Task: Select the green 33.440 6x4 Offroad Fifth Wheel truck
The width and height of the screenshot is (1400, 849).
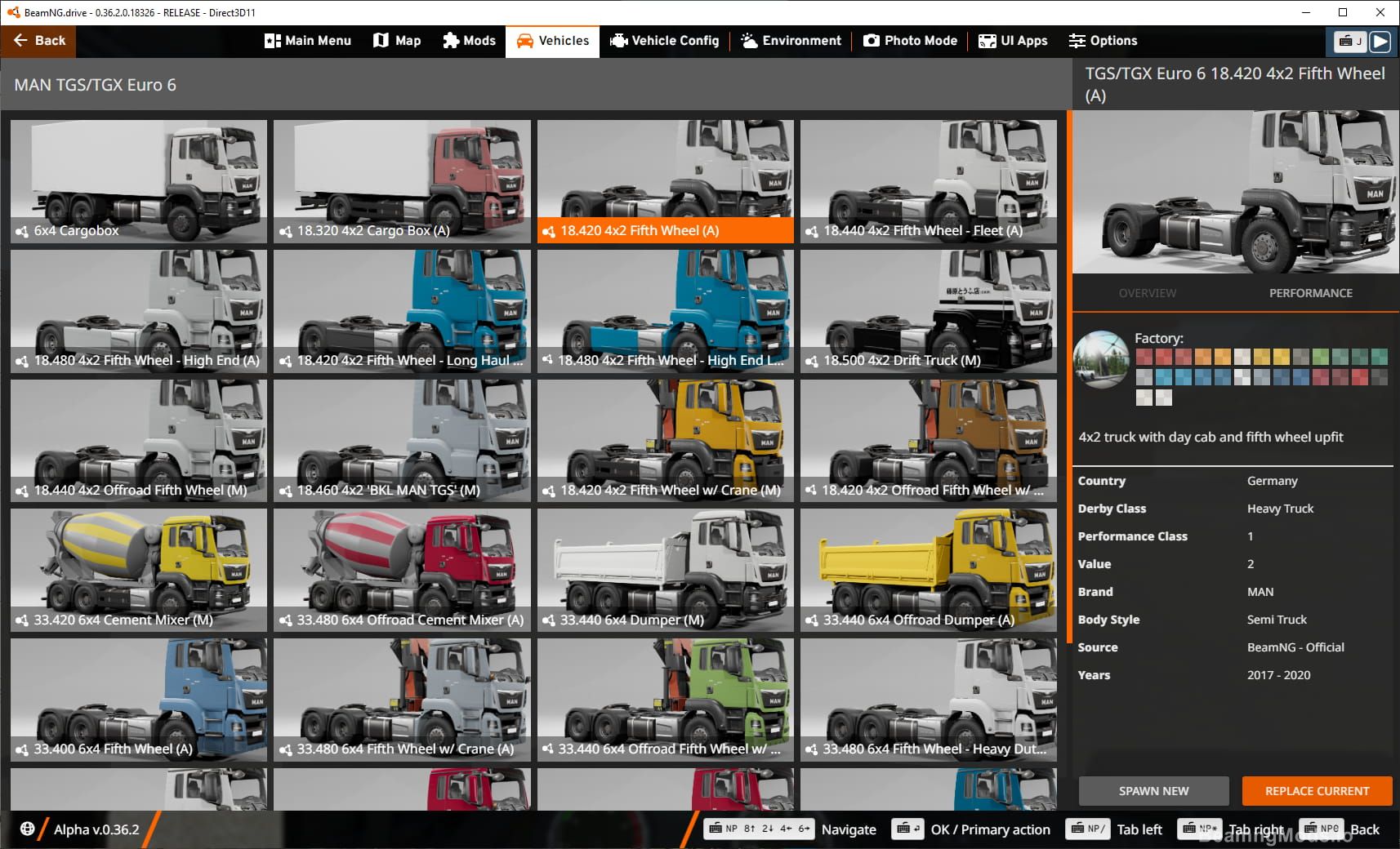Action: [665, 700]
